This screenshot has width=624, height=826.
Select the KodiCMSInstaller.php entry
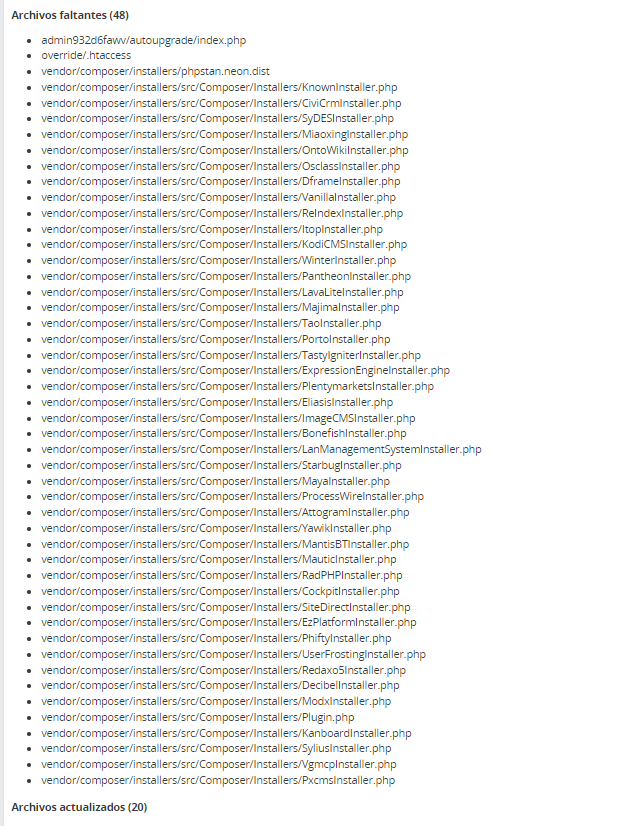[x=224, y=244]
